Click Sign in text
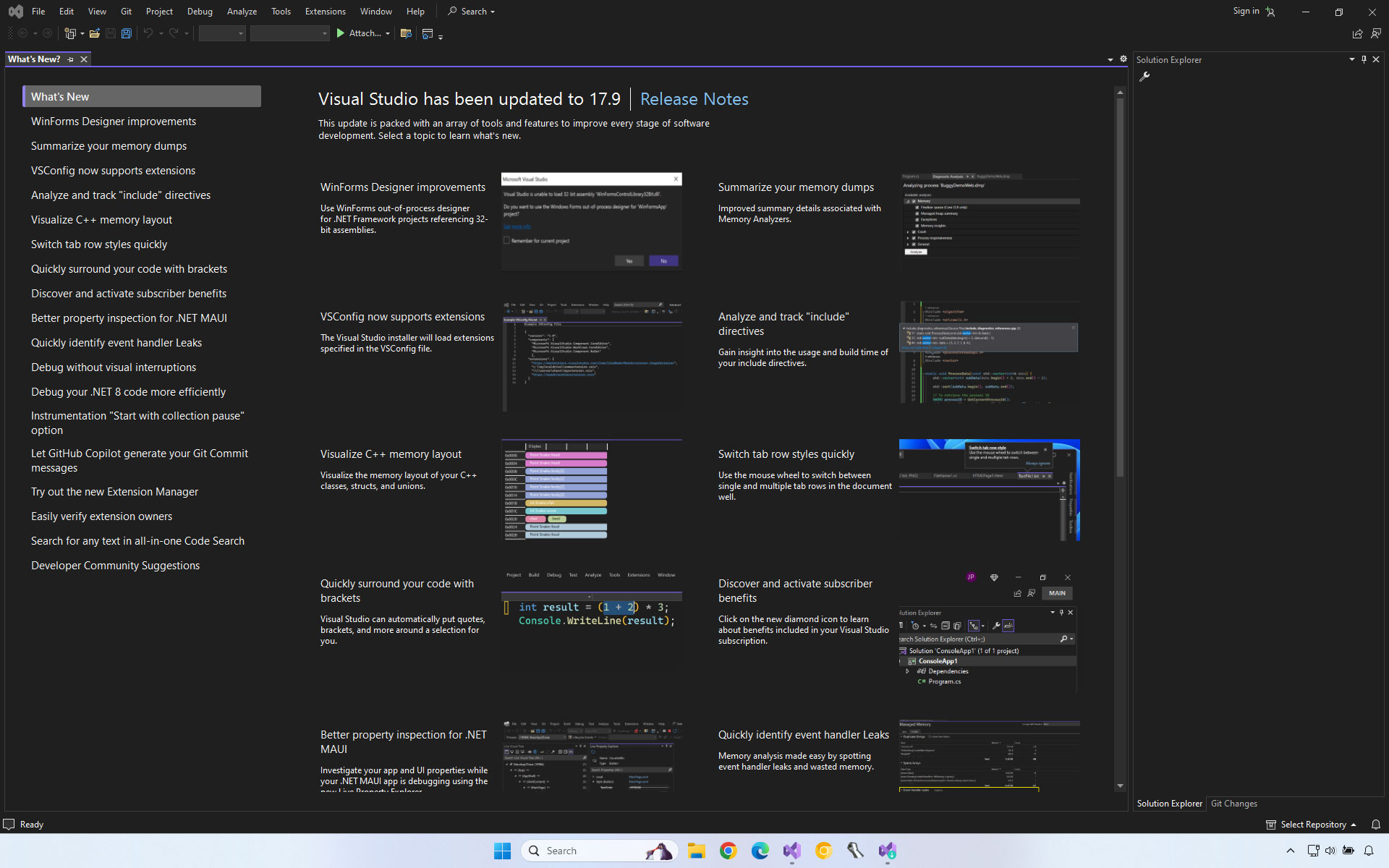The width and height of the screenshot is (1389, 868). (x=1246, y=11)
